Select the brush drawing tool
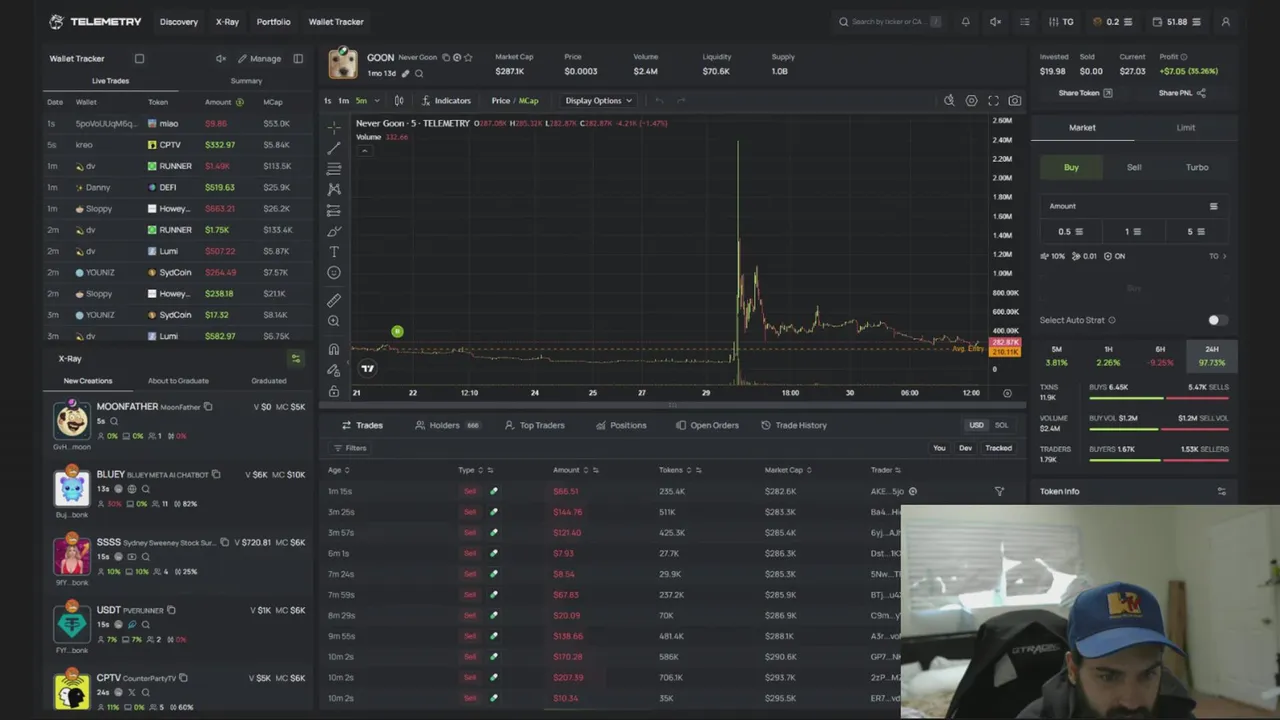This screenshot has width=1280, height=720. [334, 231]
